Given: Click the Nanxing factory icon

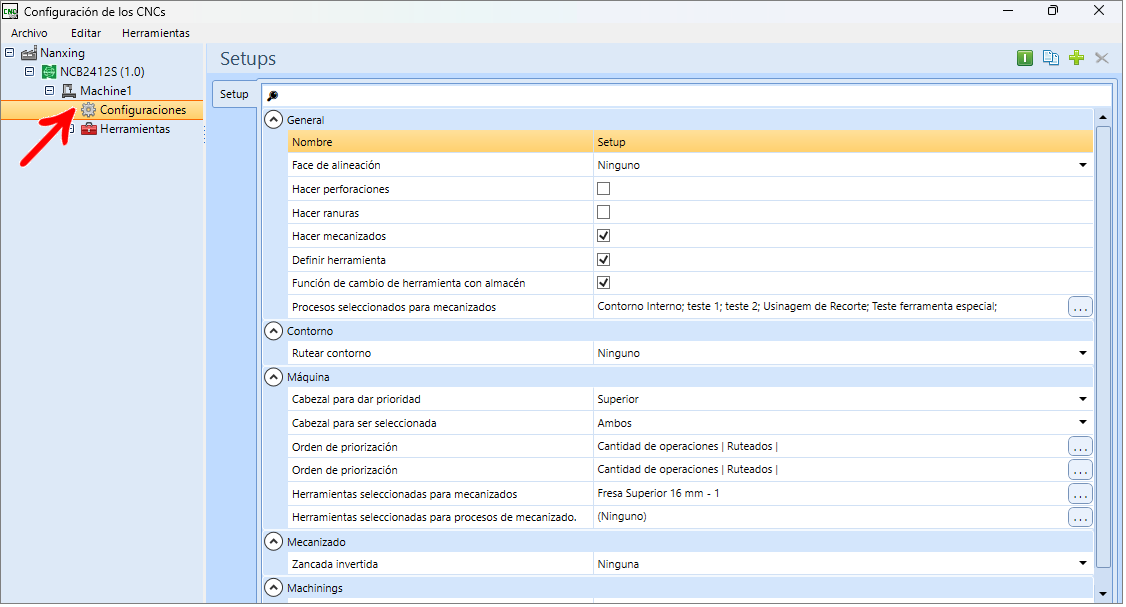Looking at the screenshot, I should [29, 53].
